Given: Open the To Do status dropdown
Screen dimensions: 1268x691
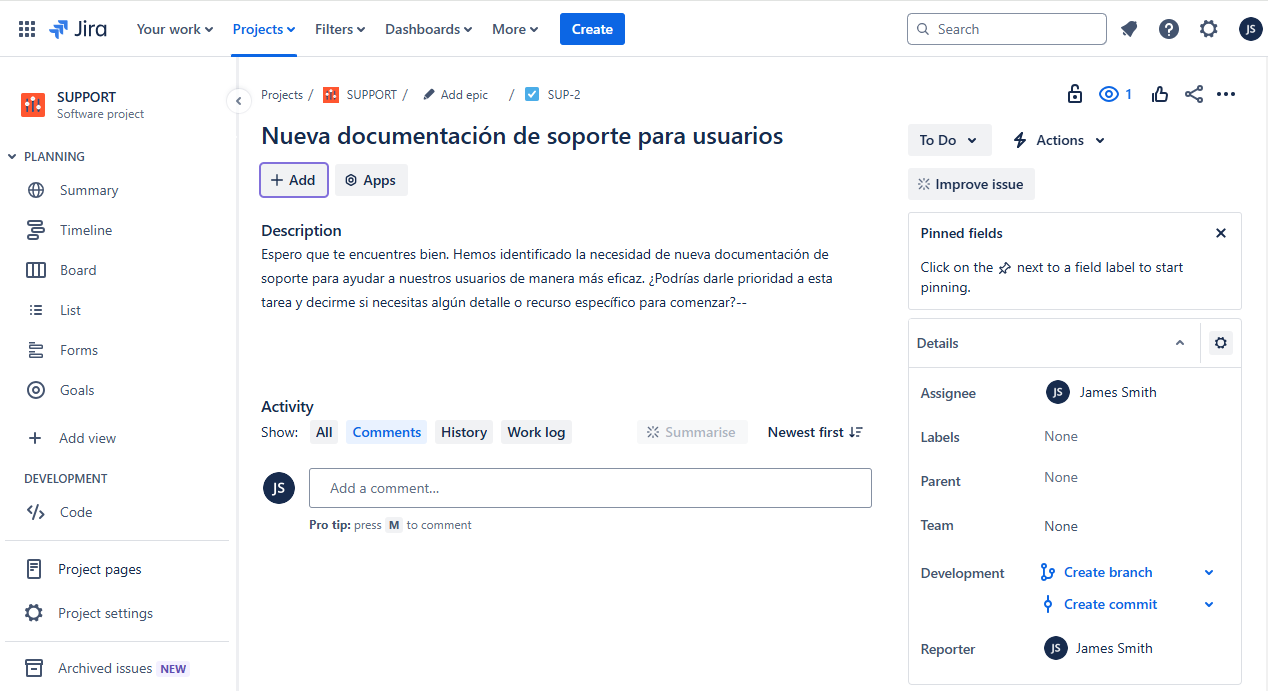Looking at the screenshot, I should click(x=949, y=140).
